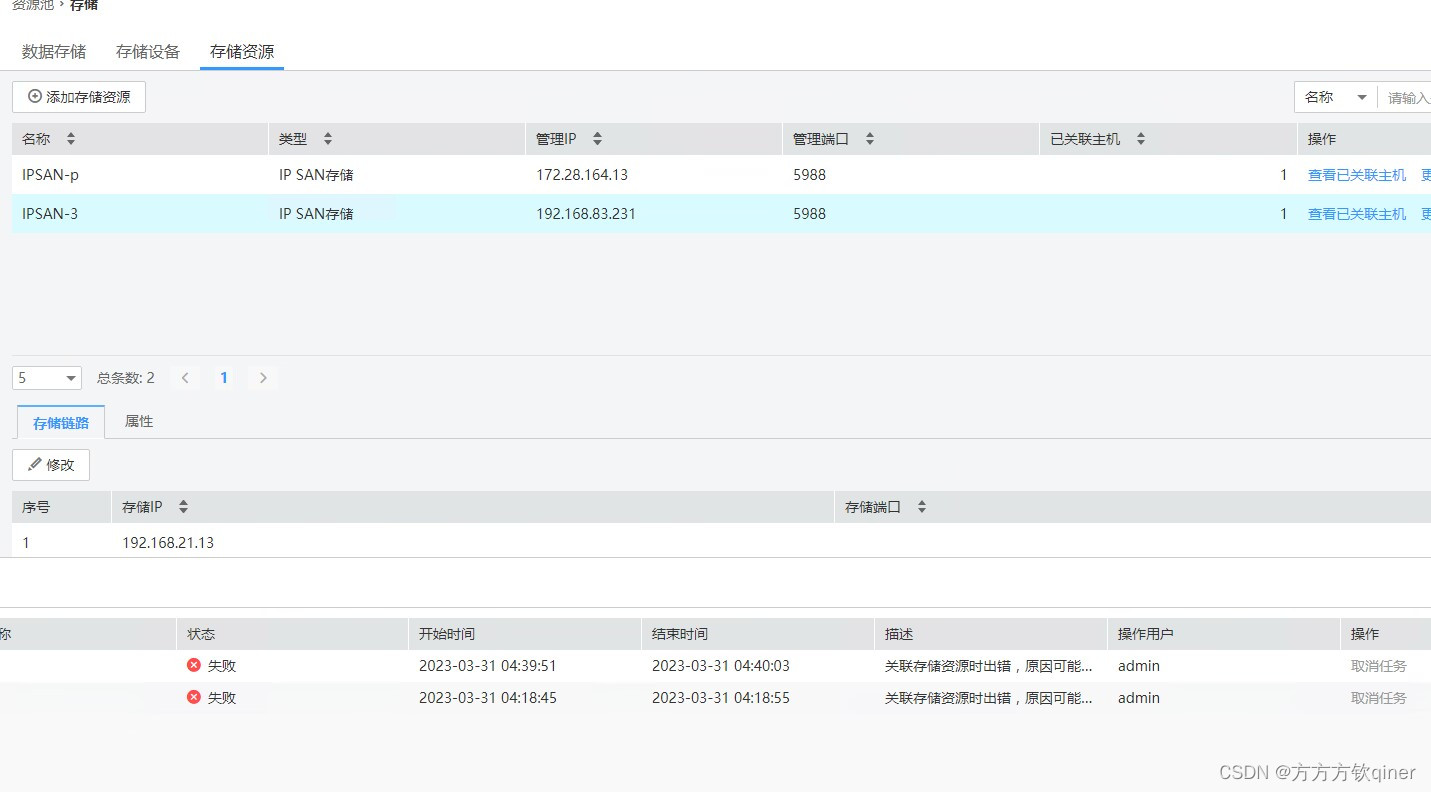Click end time 2023-03-31 04:40:03
1431x792 pixels.
[x=721, y=666]
